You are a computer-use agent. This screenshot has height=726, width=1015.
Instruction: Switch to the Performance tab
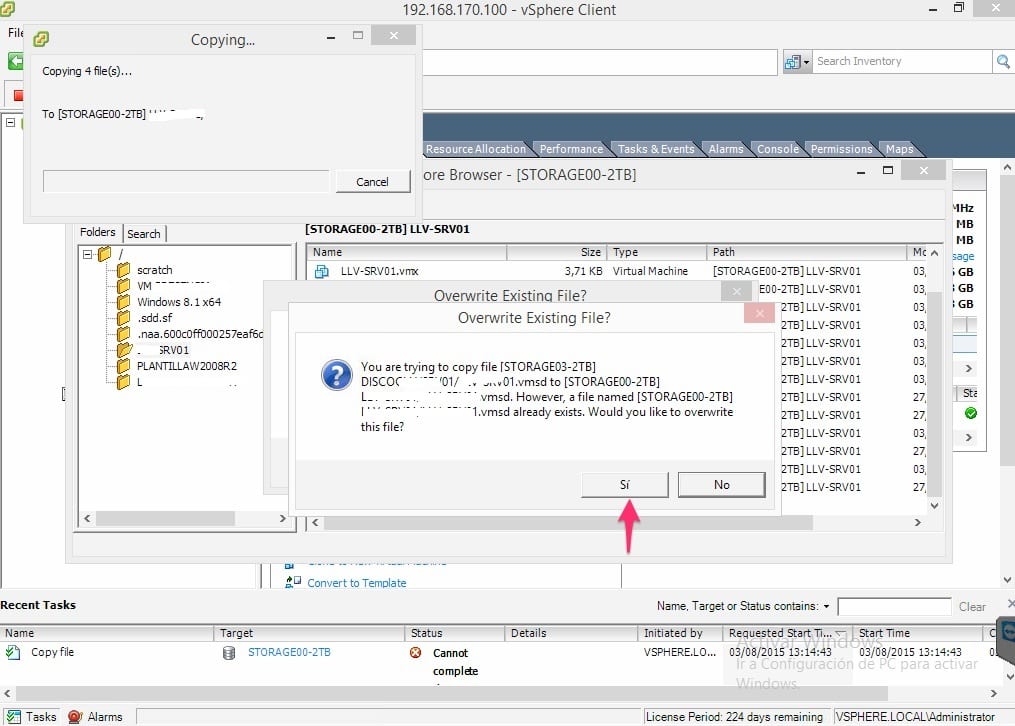571,148
